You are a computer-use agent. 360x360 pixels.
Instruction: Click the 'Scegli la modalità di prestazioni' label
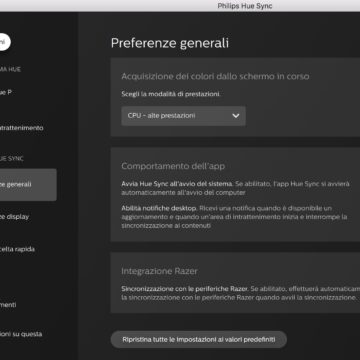point(171,94)
